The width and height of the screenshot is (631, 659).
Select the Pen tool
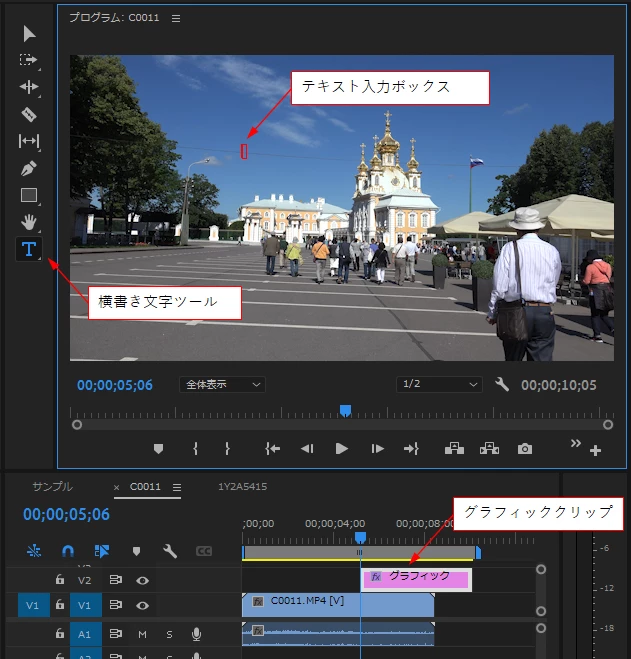pyautogui.click(x=29, y=169)
